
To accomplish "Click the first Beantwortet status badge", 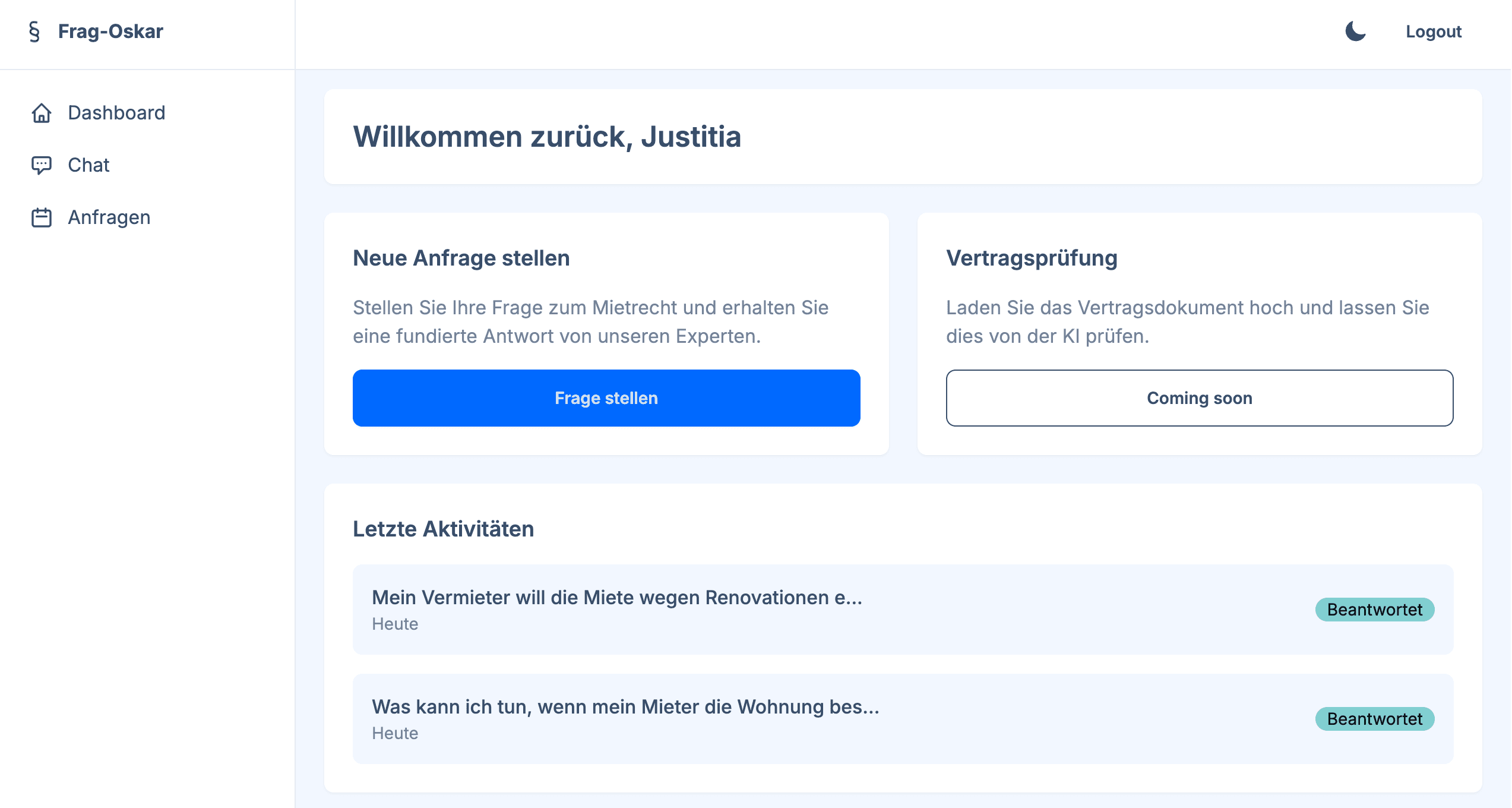I will (1375, 610).
